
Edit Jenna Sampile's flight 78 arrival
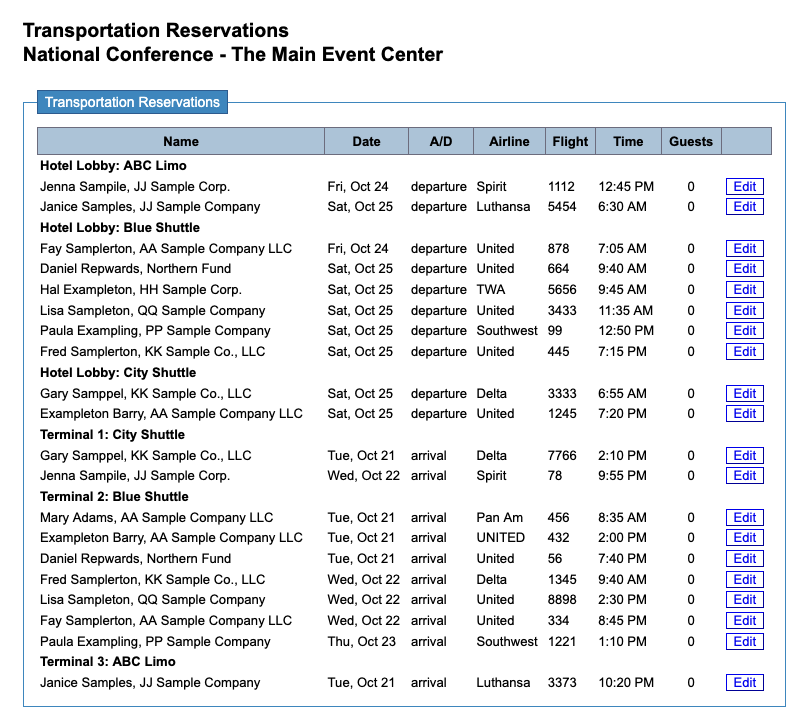coord(744,476)
